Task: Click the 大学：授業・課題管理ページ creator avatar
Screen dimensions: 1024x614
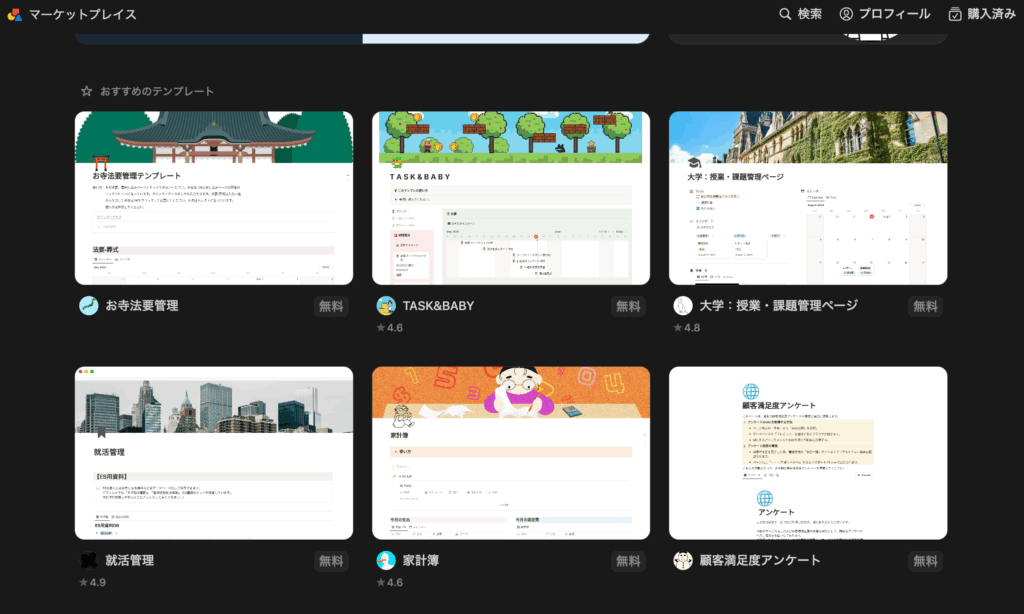Action: pos(683,306)
